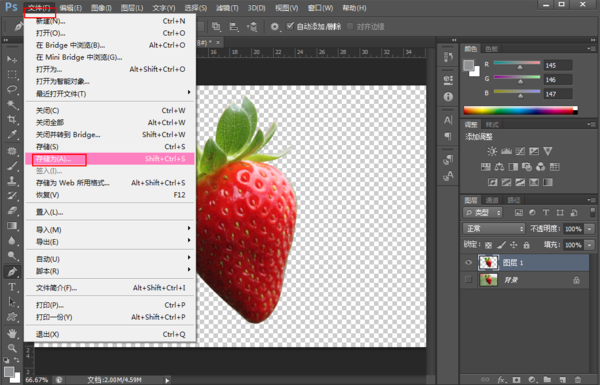
Task: Toggle lock all padlock icon
Action: (x=527, y=245)
